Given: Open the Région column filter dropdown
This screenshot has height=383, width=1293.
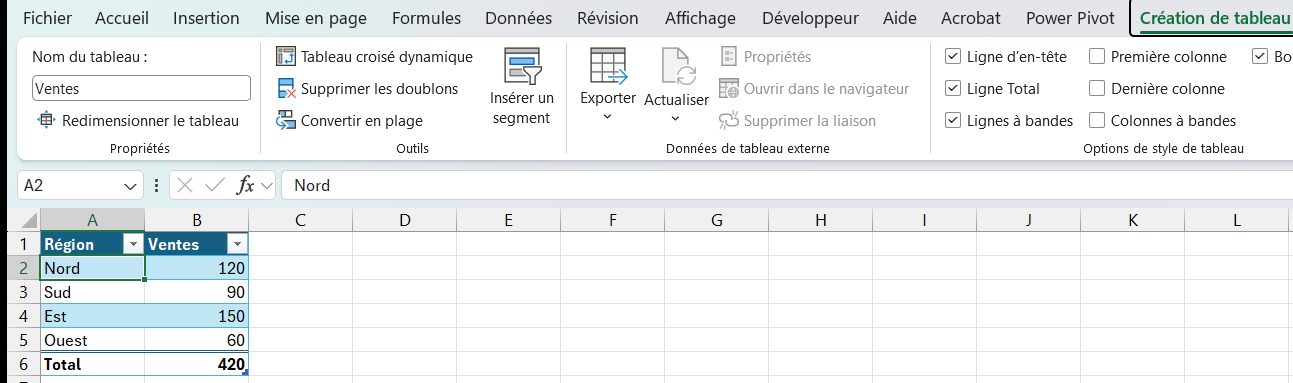Looking at the screenshot, I should (x=133, y=245).
